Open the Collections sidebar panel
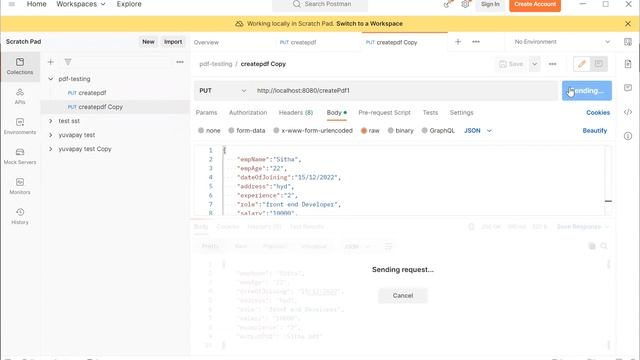Viewport: 640px width, 360px height. (x=20, y=66)
